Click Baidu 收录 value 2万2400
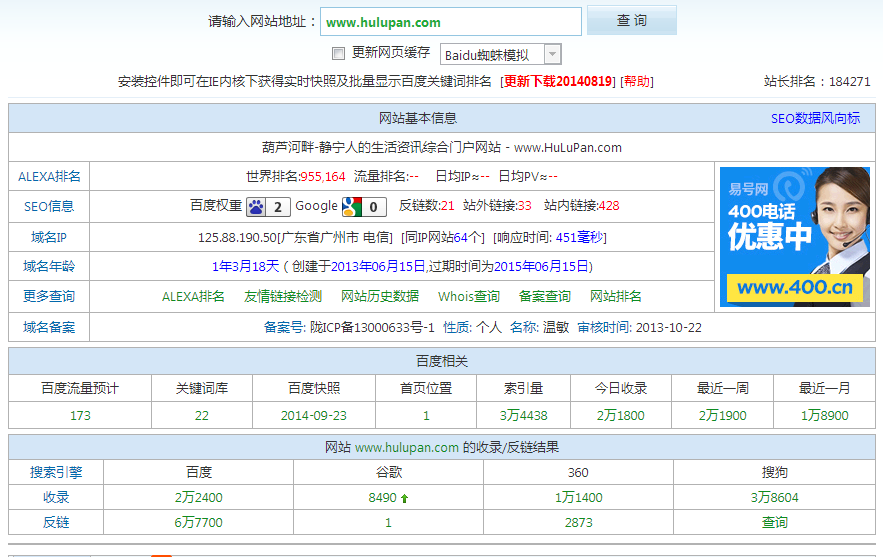This screenshot has height=557, width=883. 198,497
